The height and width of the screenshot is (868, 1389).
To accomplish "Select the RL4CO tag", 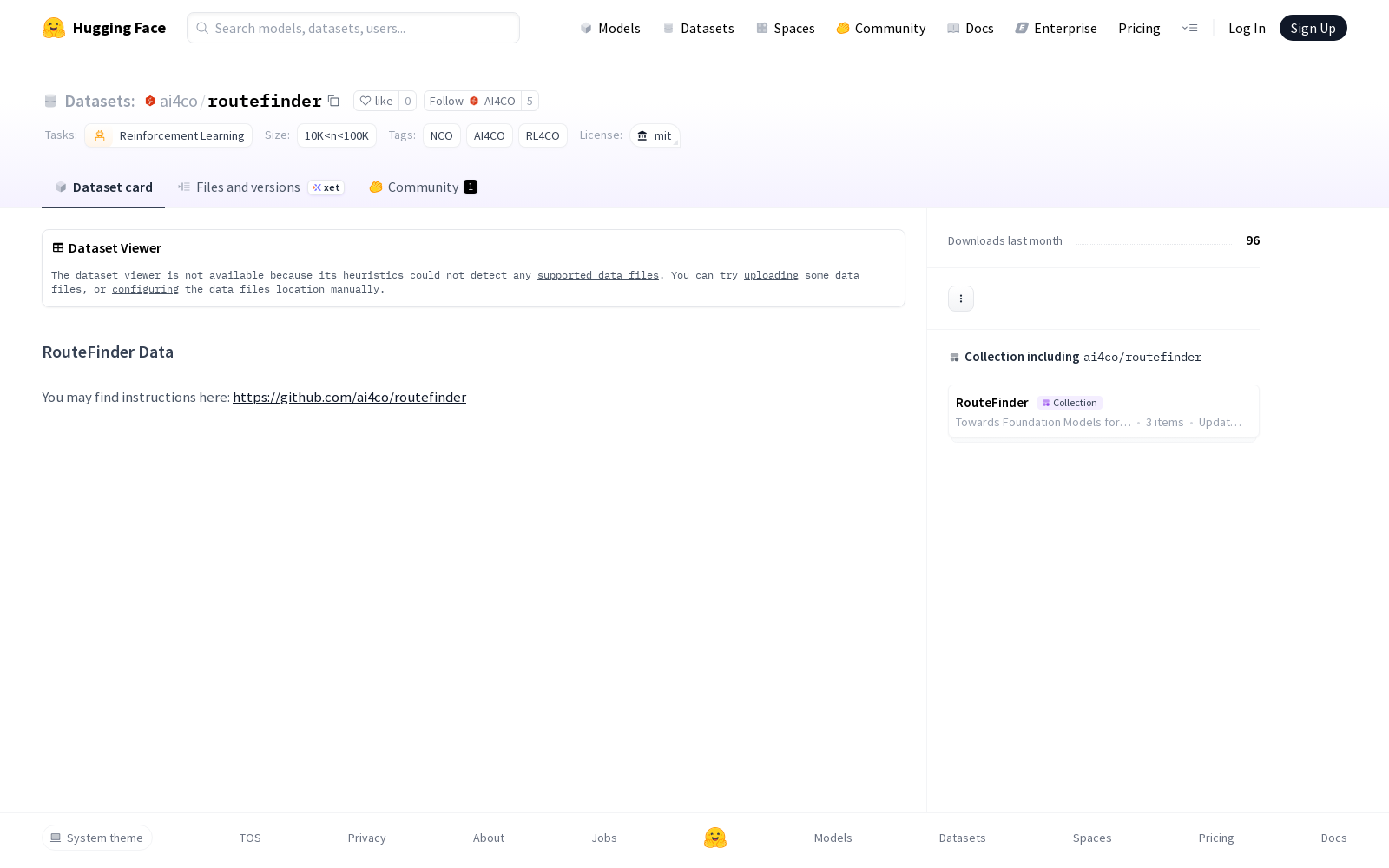I will (543, 135).
